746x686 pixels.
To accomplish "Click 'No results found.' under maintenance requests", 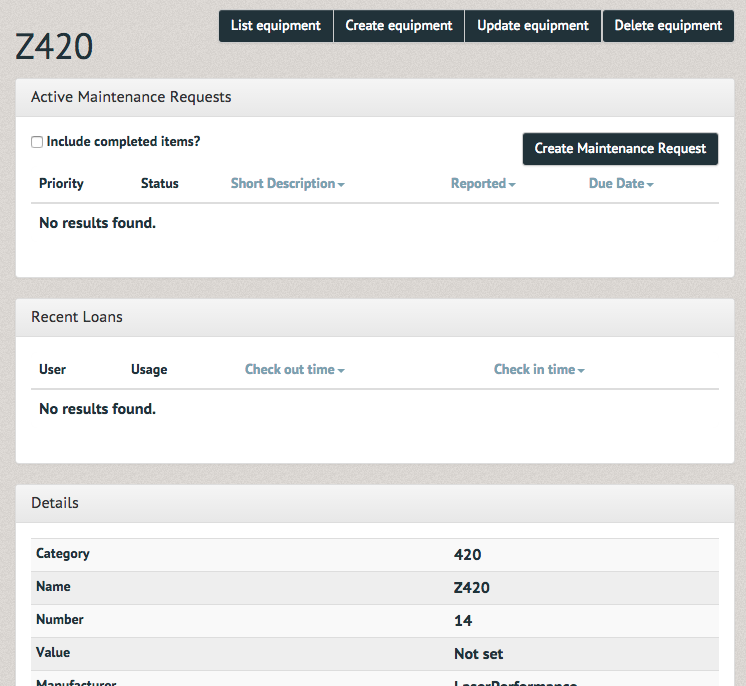I will (98, 223).
